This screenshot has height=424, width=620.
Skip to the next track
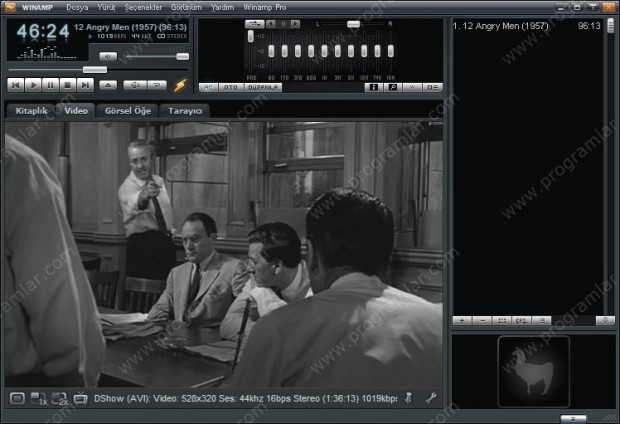point(85,85)
